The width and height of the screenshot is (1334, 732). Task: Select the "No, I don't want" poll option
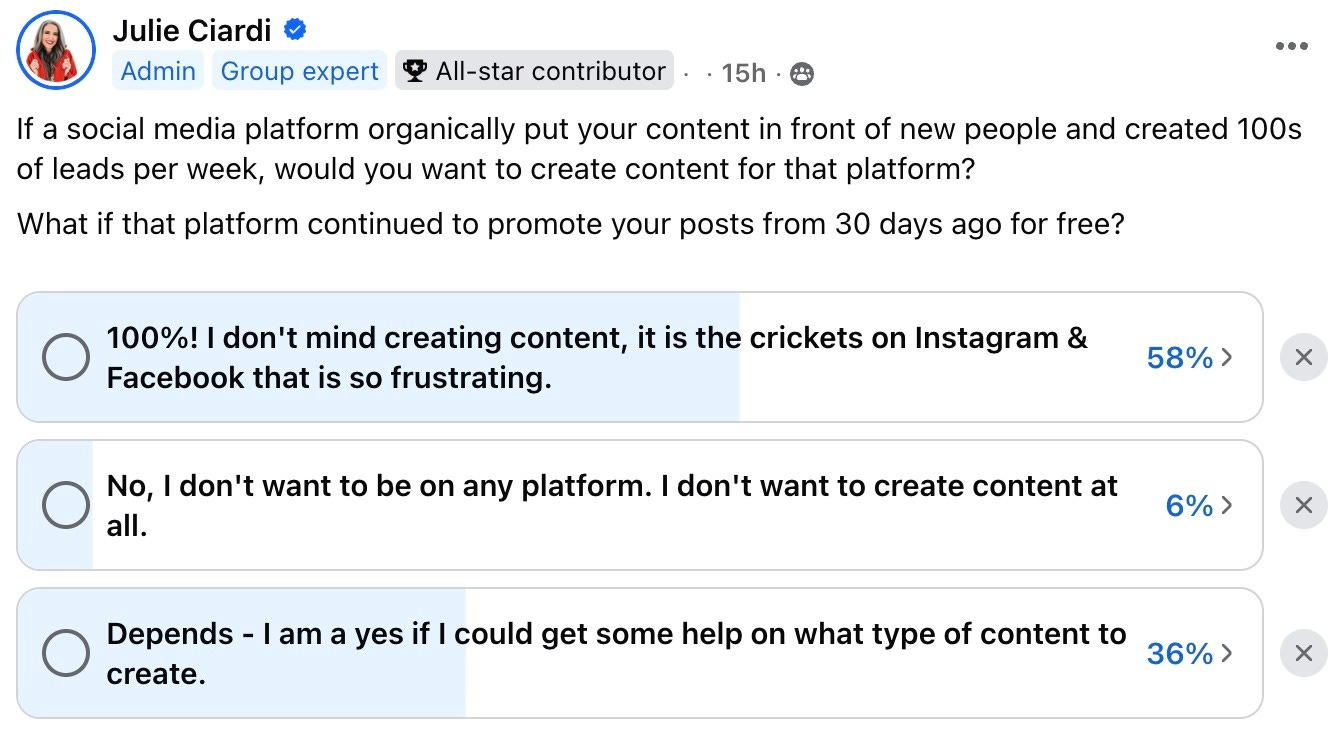(66, 506)
